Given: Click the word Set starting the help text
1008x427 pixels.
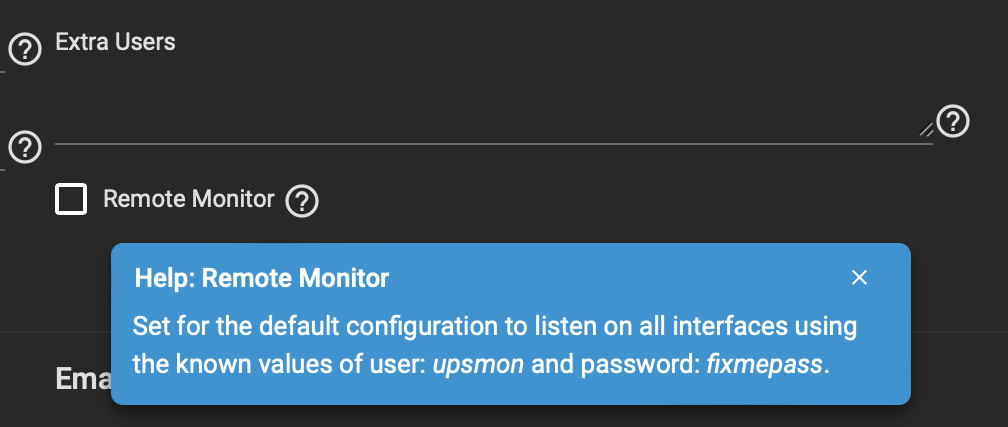Looking at the screenshot, I should pyautogui.click(x=149, y=326).
